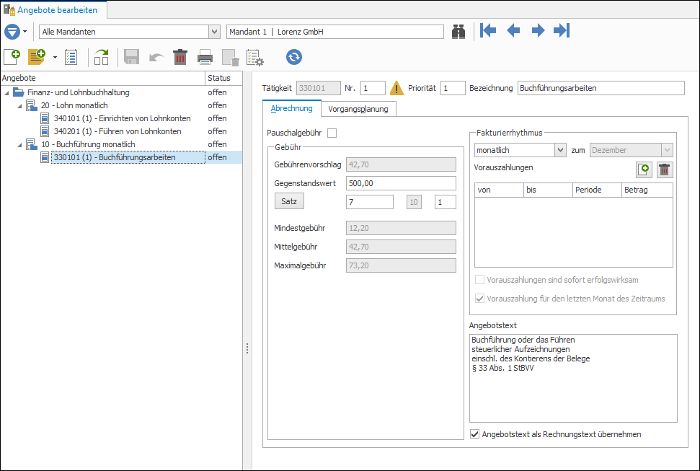Click the Mandant 1 Lorenz GmbH field
This screenshot has height=471, width=700.
tap(335, 32)
